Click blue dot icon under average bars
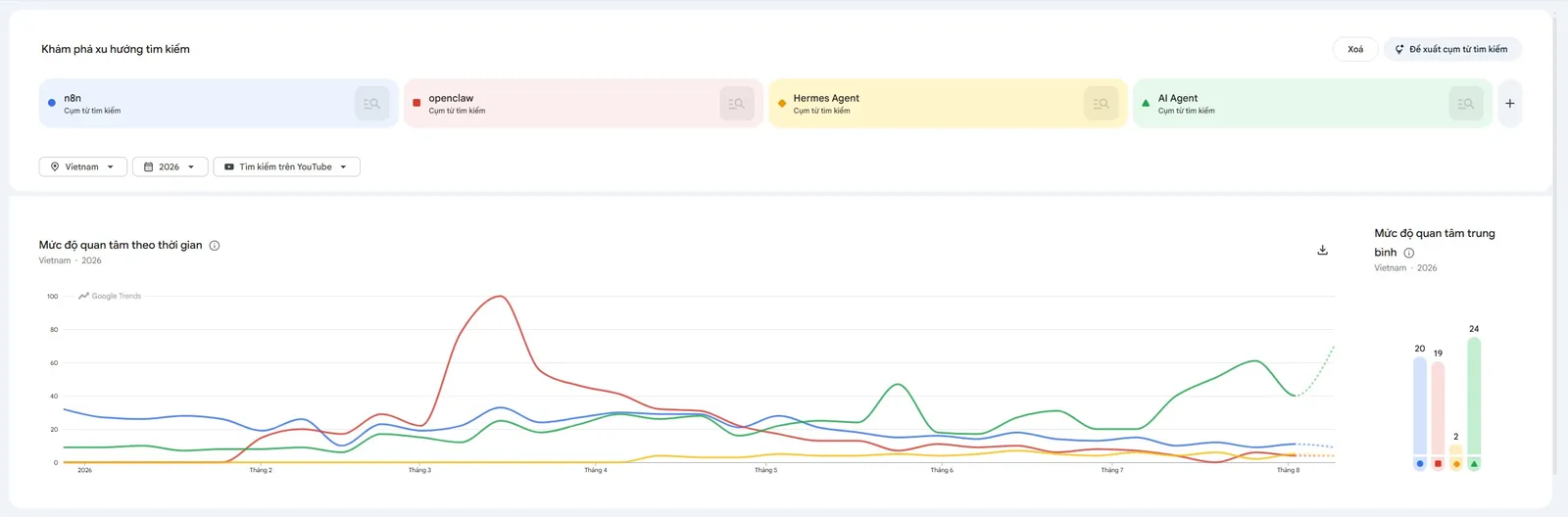 (1420, 464)
